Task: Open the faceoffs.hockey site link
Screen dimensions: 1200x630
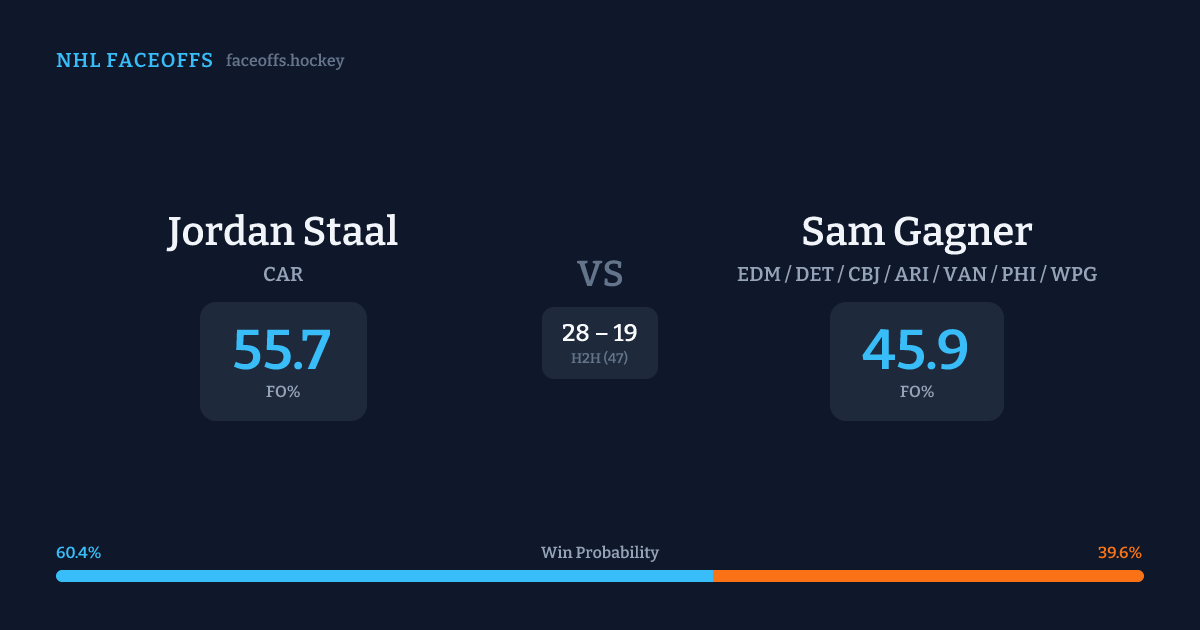Action: coord(285,61)
